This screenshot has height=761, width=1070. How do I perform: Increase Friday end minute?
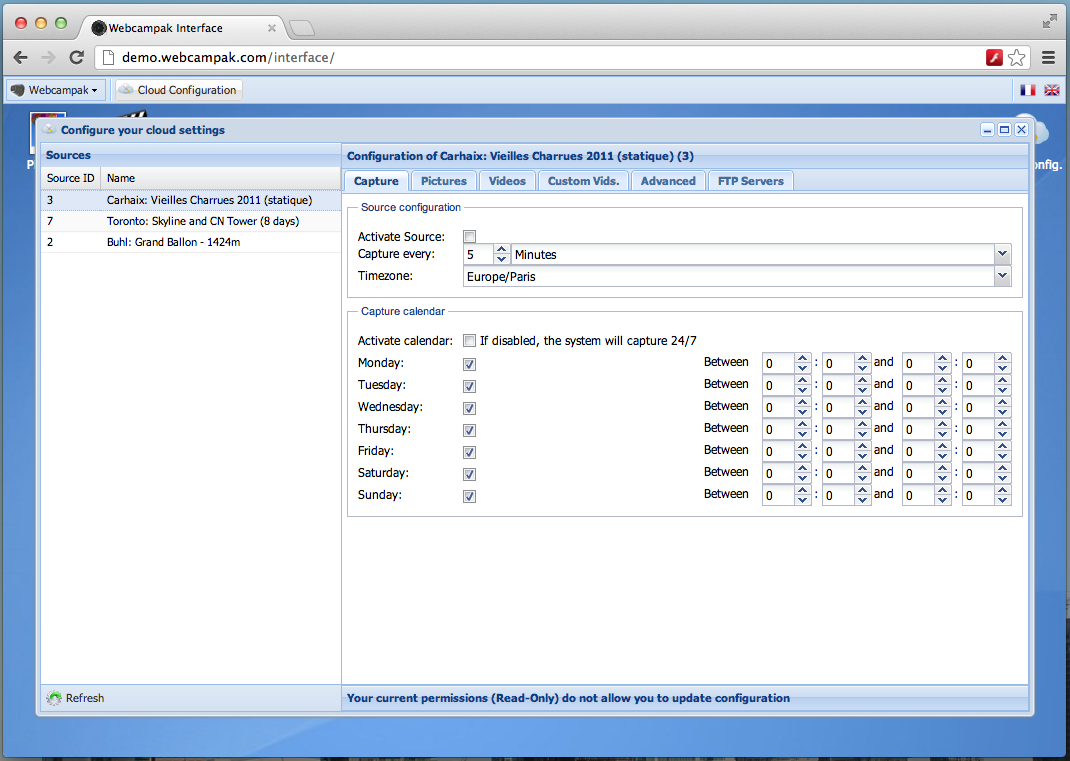click(x=1002, y=446)
